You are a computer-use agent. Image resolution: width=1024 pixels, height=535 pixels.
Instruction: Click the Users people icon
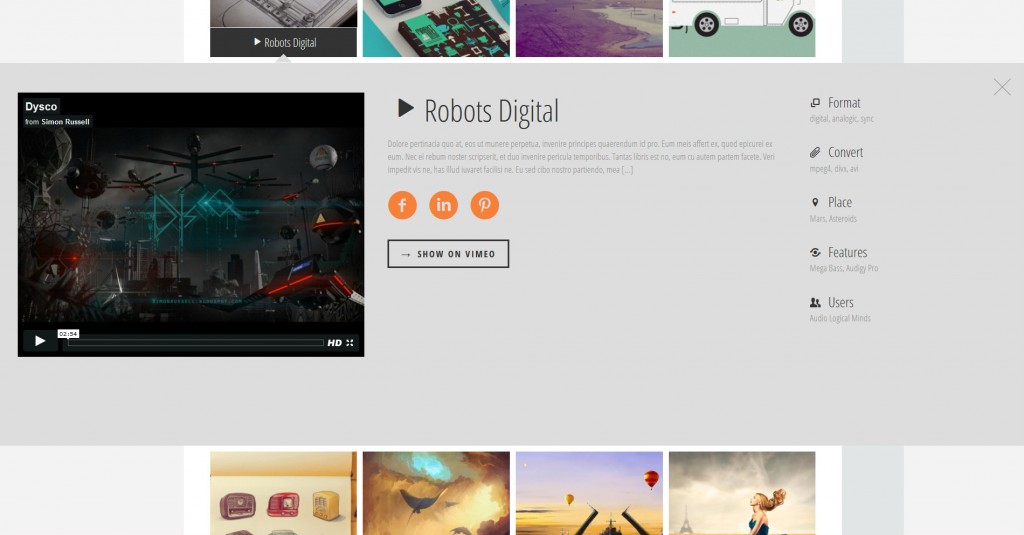click(x=815, y=302)
